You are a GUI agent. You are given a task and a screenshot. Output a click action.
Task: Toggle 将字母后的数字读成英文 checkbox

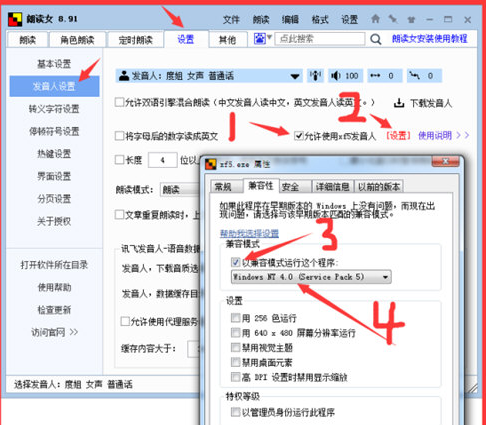click(119, 136)
